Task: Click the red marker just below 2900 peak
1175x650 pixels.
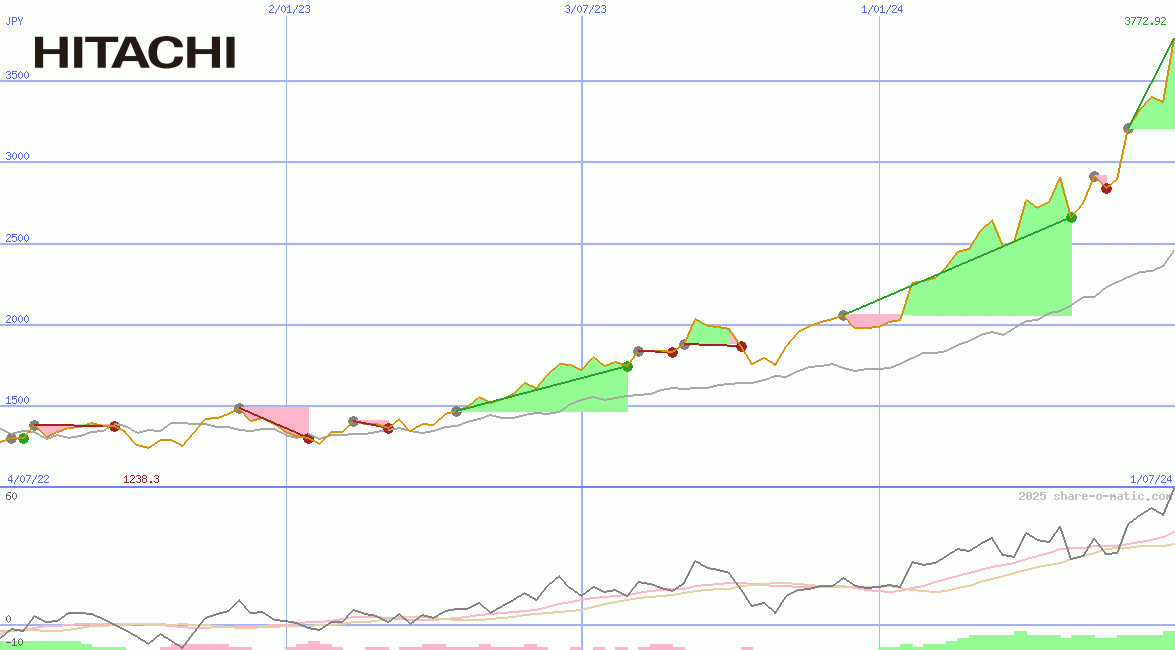Action: (x=1106, y=188)
